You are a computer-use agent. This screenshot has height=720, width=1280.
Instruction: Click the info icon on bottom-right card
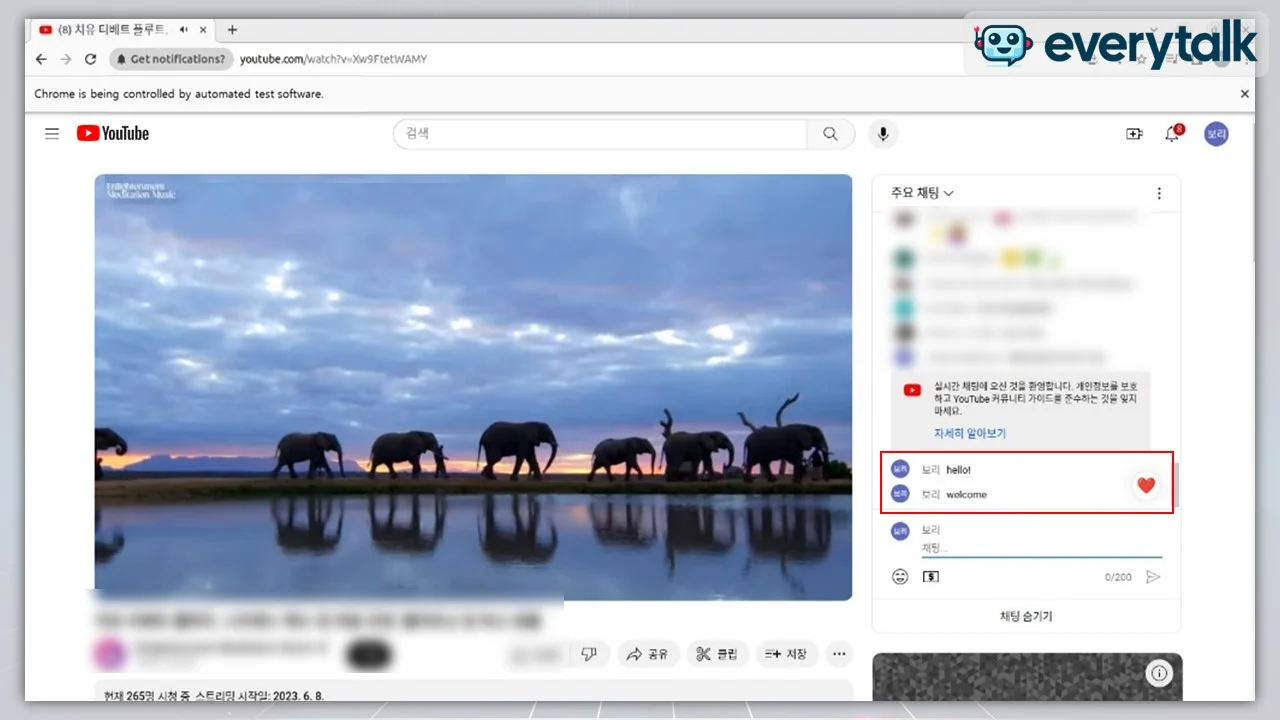coord(1159,673)
